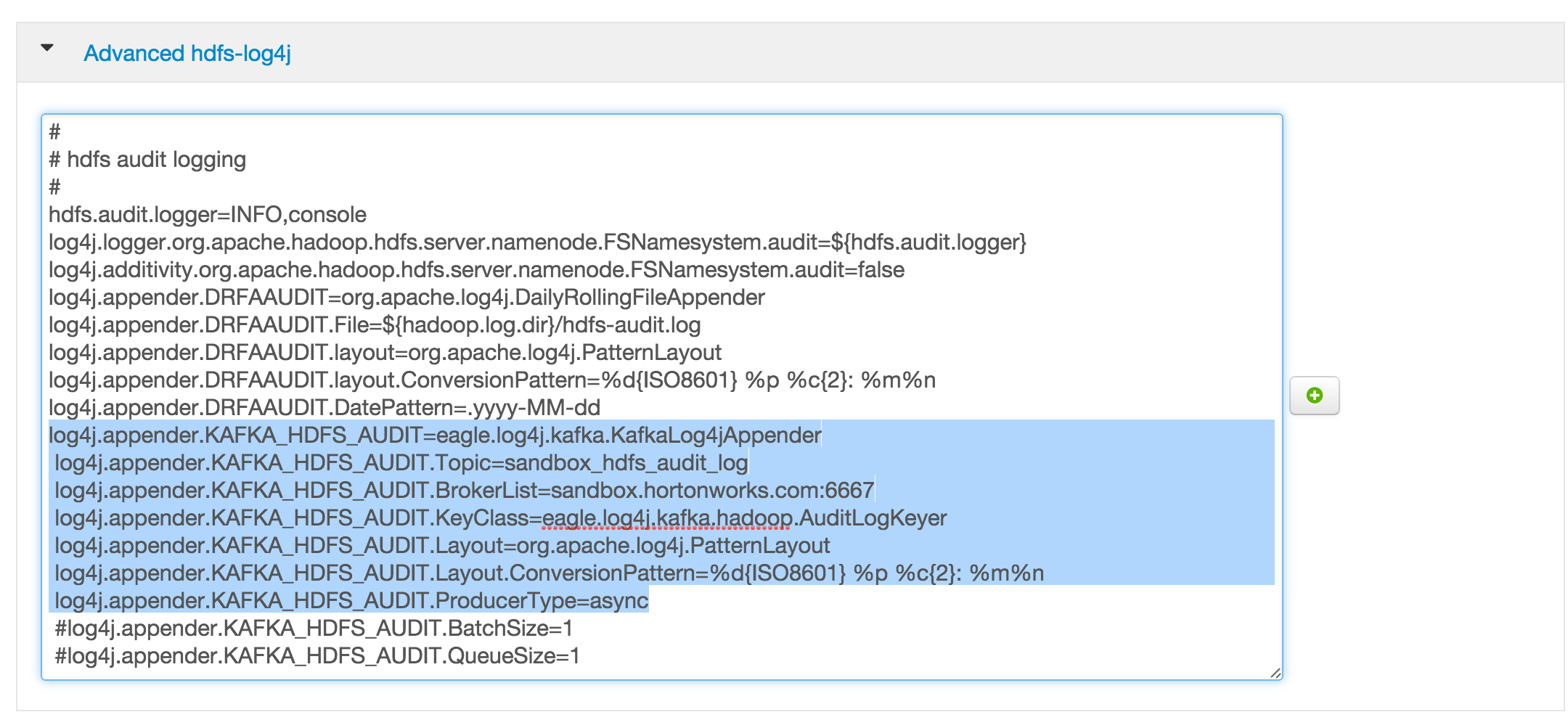Screen dimensions: 1568x720
Task: Click the BrokerList sandbox.hortonworks.com line
Action: coord(465,491)
